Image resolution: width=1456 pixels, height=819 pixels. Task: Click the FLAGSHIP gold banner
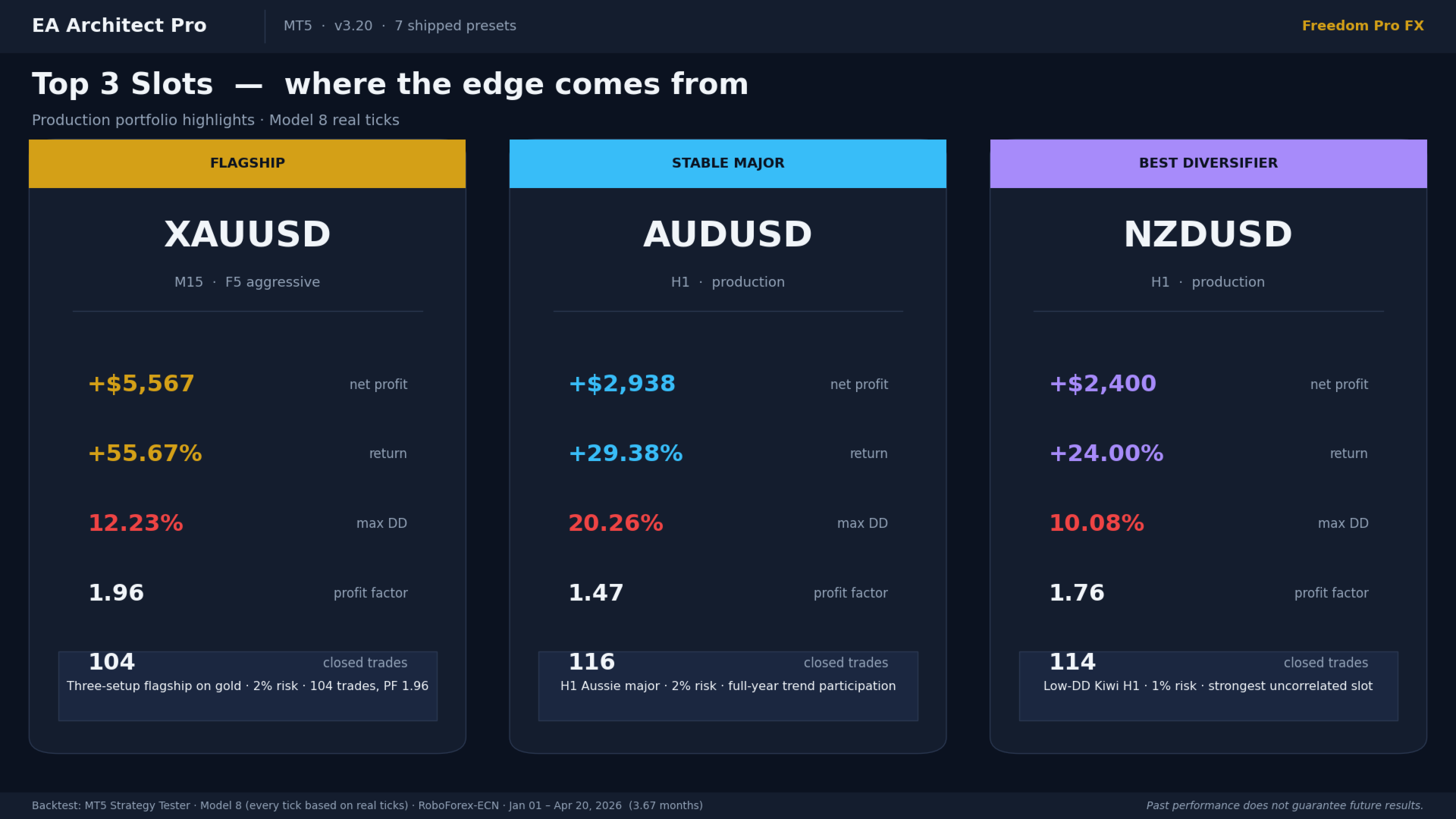247,164
